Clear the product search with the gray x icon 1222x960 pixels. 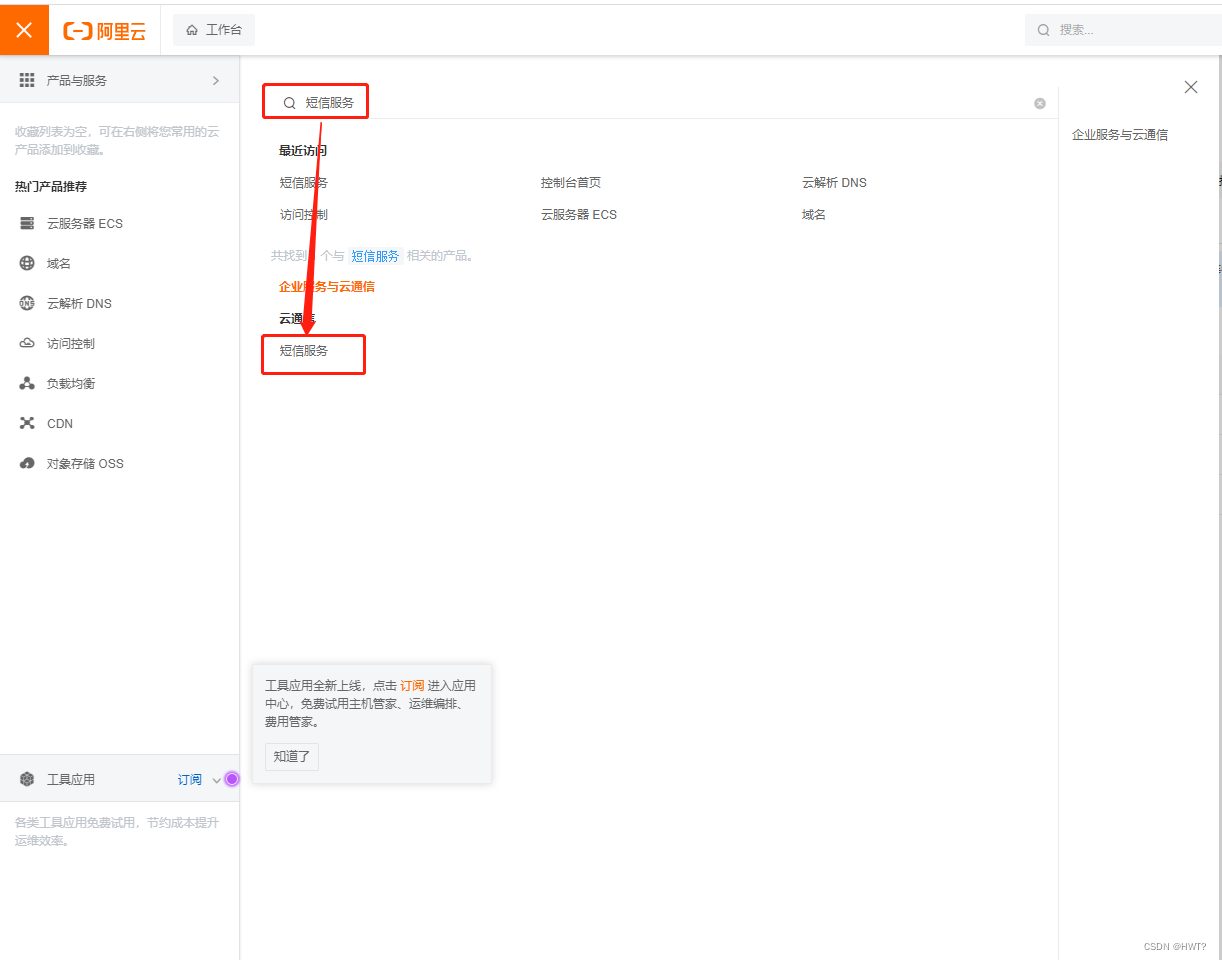point(1040,103)
